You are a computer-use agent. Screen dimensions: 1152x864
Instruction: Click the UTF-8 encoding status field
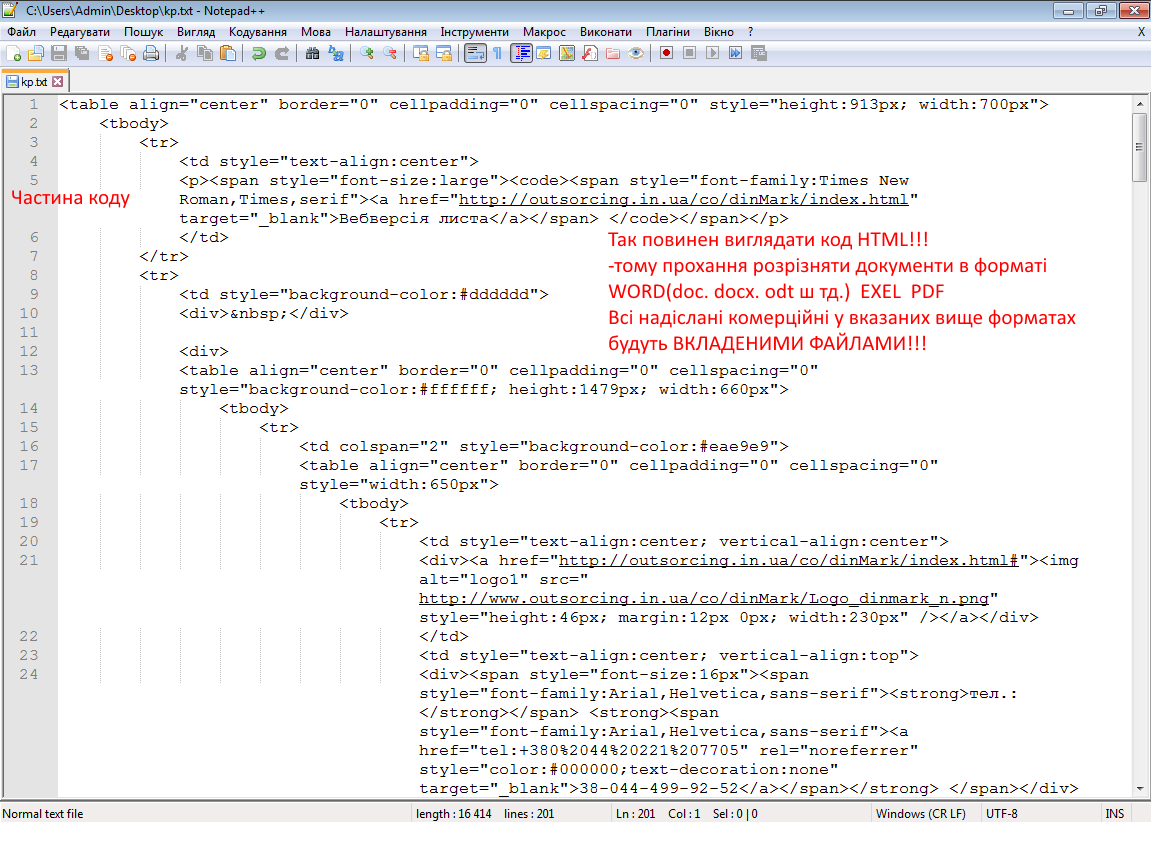tap(1001, 814)
